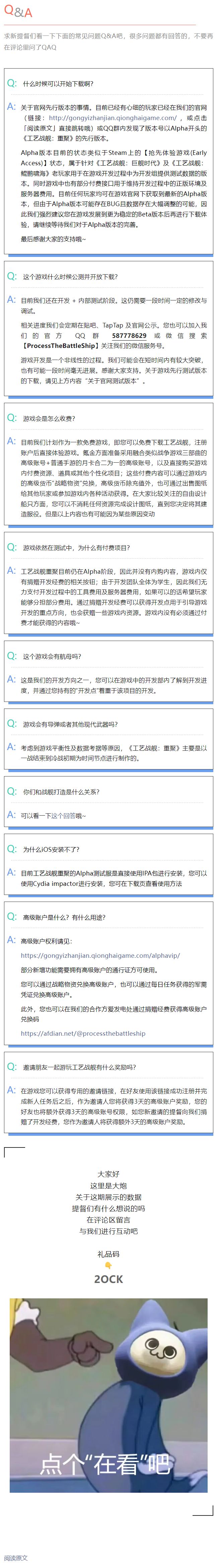This screenshot has width=216, height=1568.
Task: Open the gongyizhanjian.qionghaigame.com official site link
Action: [112, 118]
